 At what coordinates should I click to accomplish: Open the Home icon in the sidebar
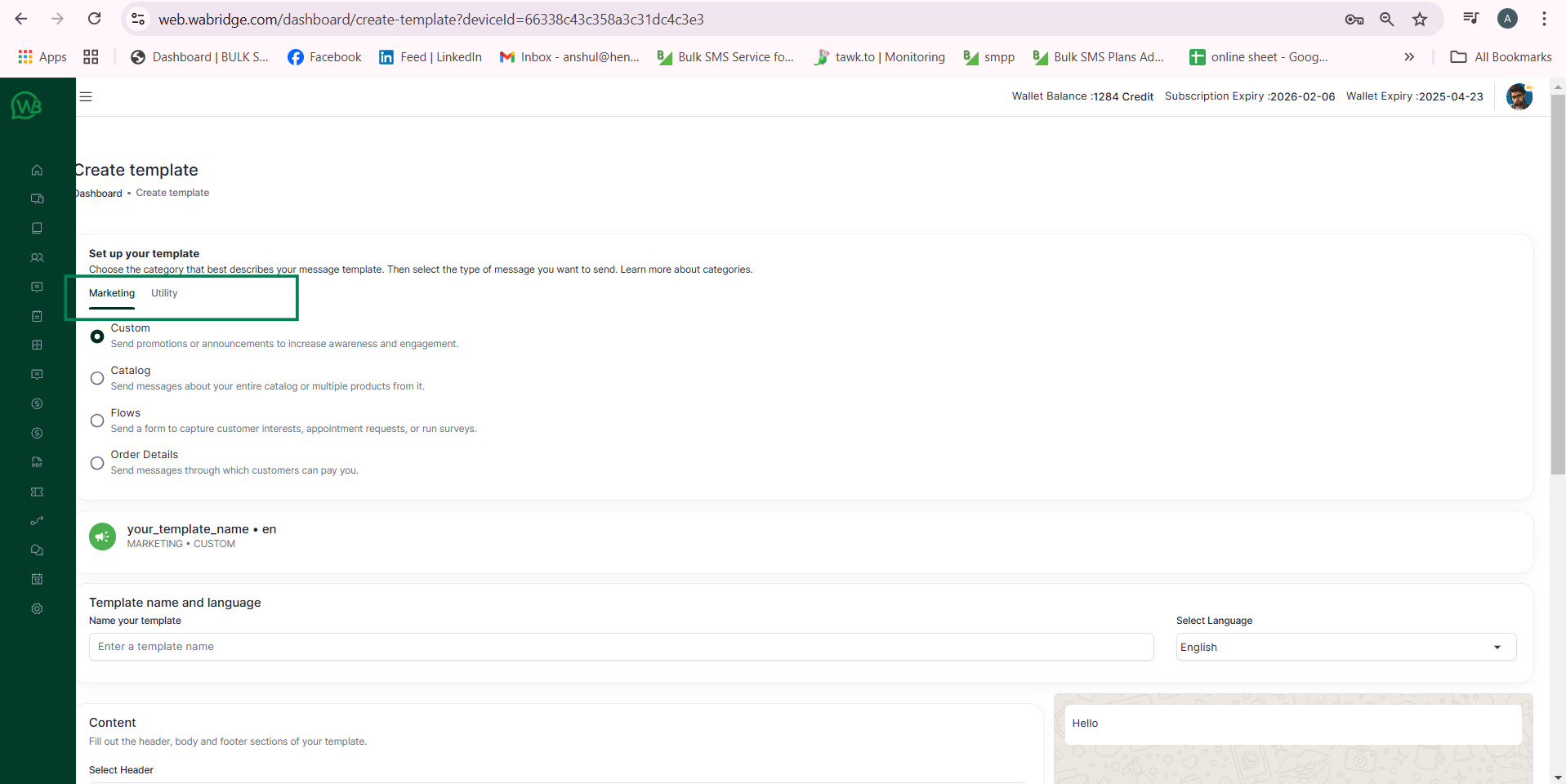[37, 170]
